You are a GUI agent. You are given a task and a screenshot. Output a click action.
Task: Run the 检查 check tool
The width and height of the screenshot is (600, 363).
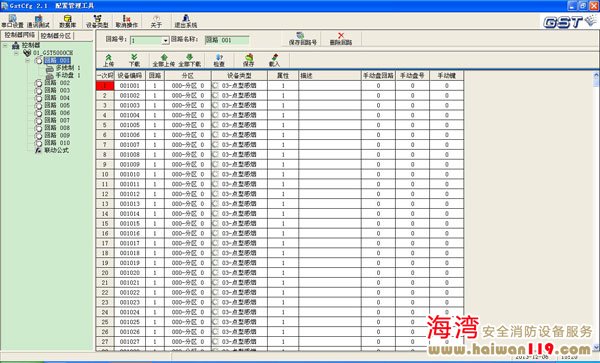point(219,60)
